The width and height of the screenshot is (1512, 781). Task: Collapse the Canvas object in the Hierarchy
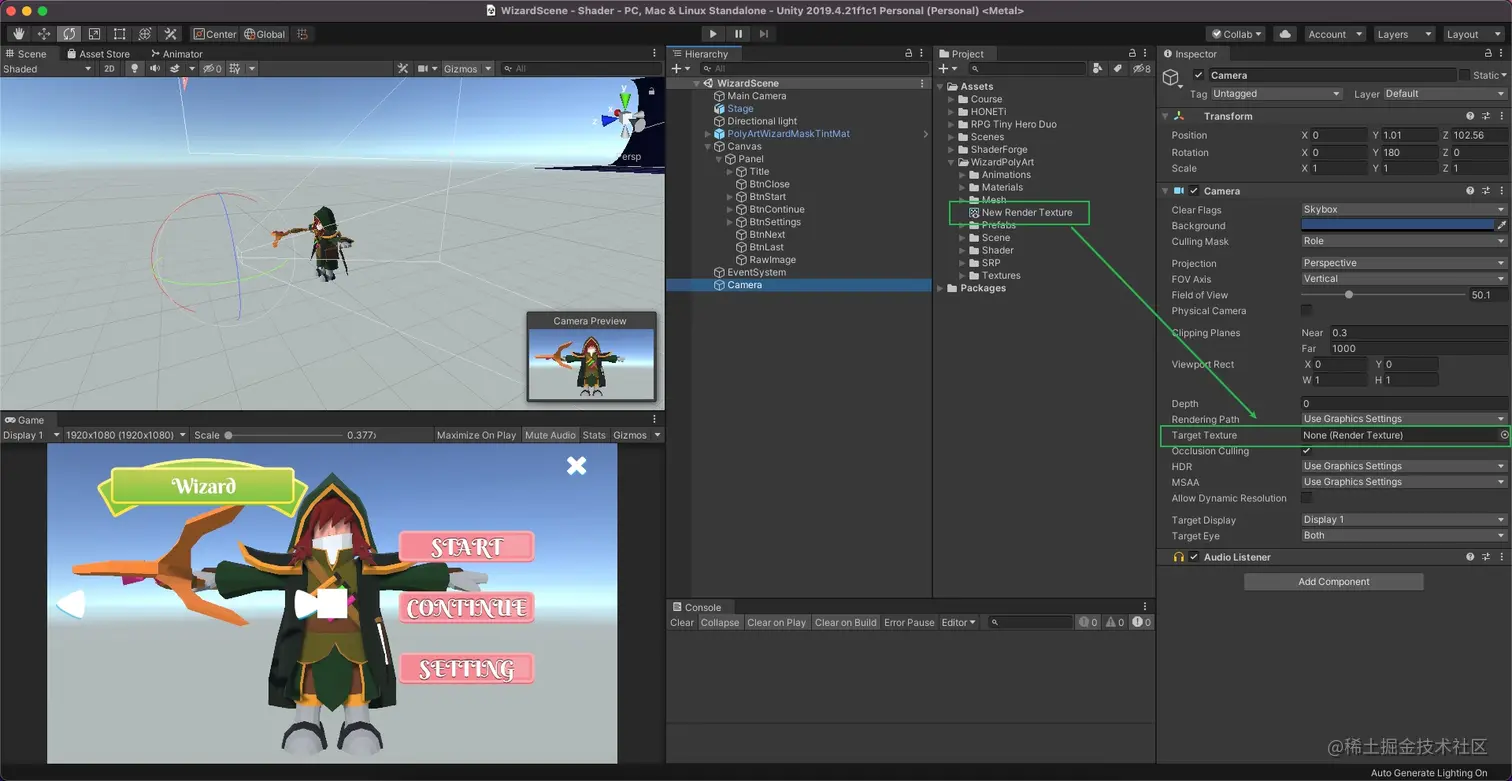(708, 147)
